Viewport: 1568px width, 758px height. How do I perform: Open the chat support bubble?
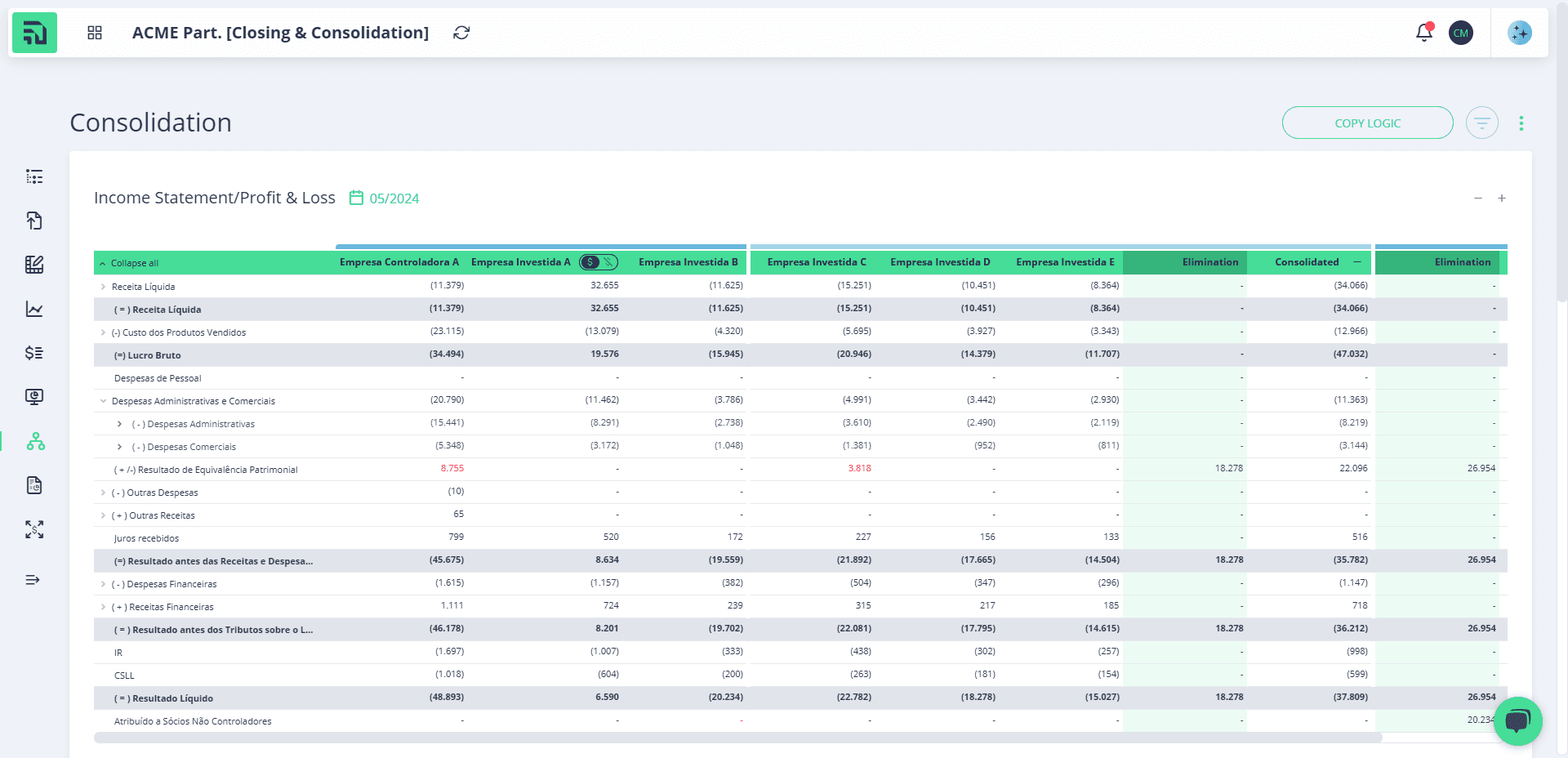[x=1517, y=720]
